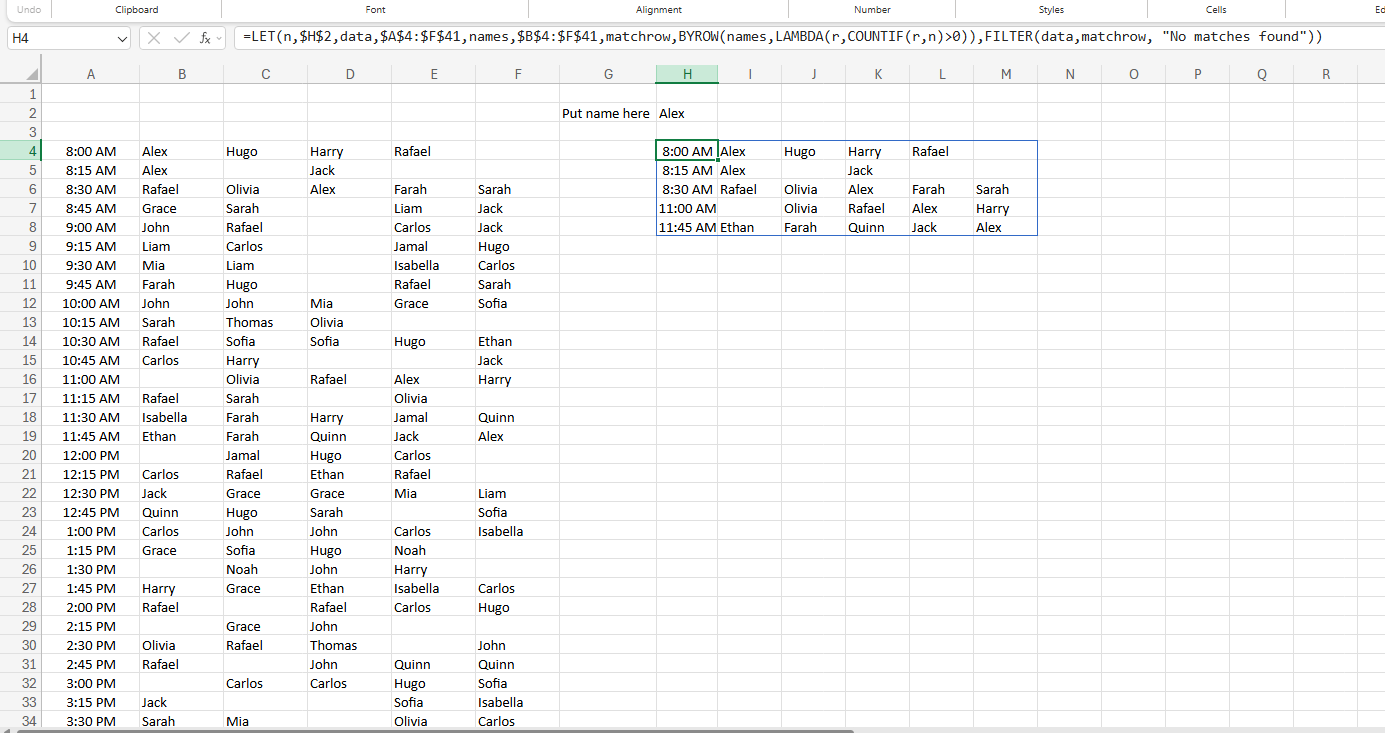Click the Enter checkmark icon in formula bar

coord(181,38)
